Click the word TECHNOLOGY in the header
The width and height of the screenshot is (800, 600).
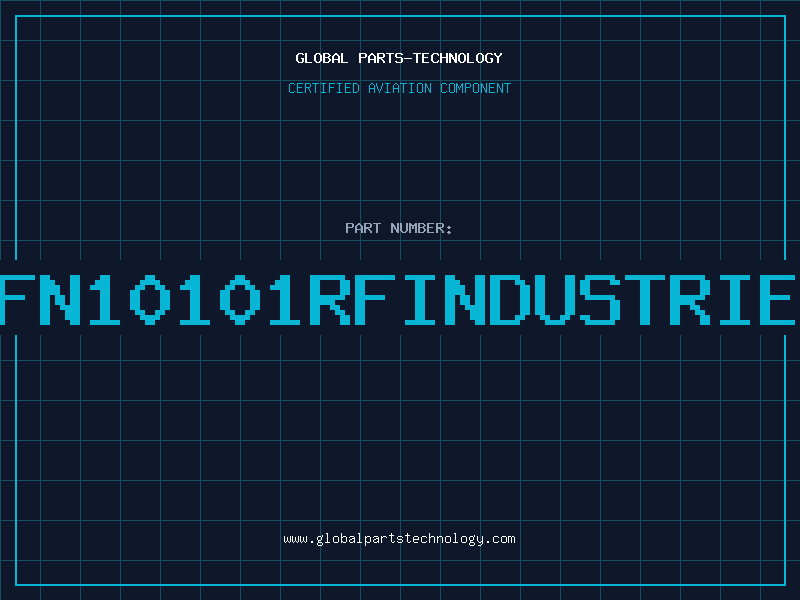pos(458,58)
